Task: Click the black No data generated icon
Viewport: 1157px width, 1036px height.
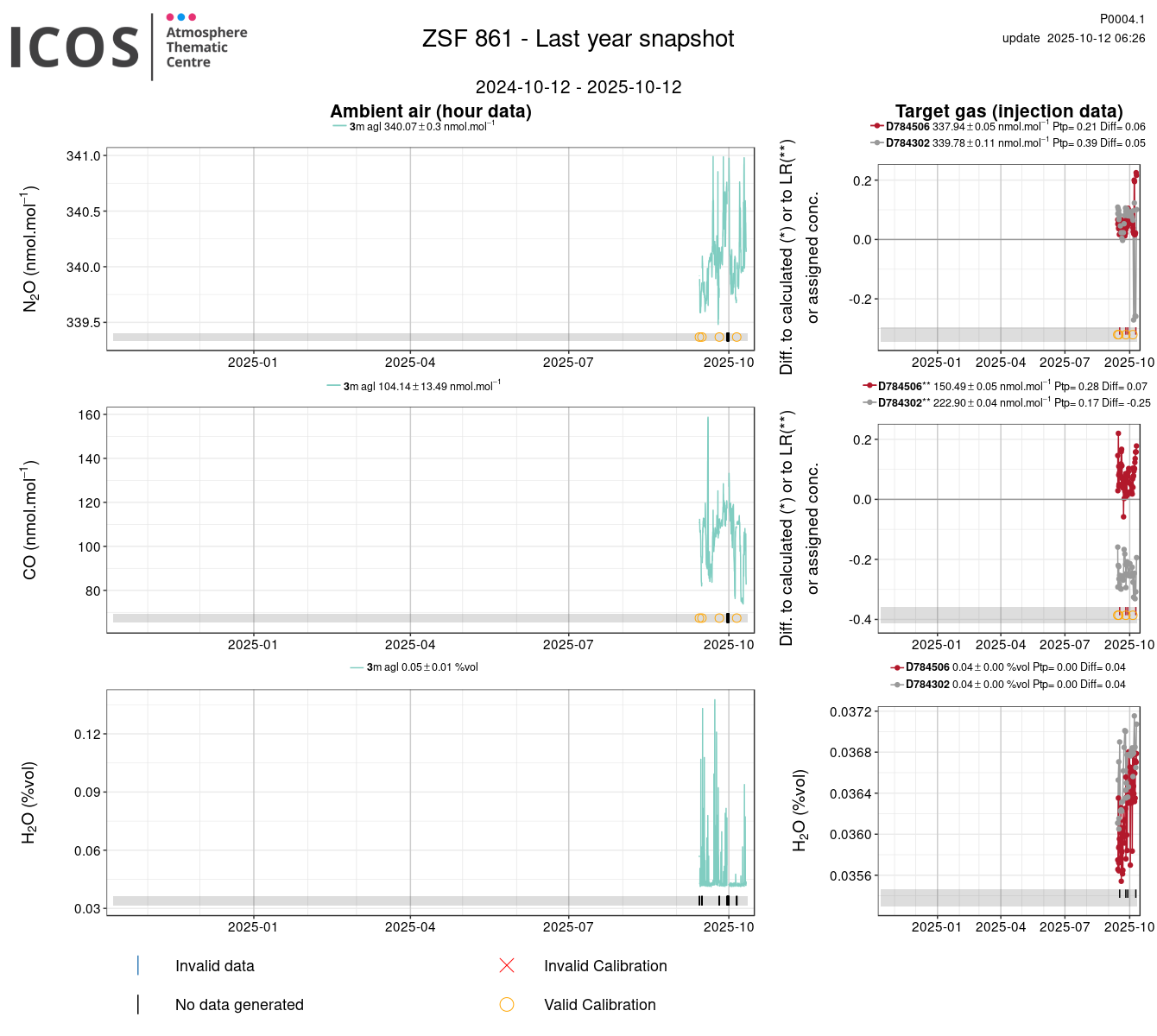Action: pyautogui.click(x=138, y=1004)
